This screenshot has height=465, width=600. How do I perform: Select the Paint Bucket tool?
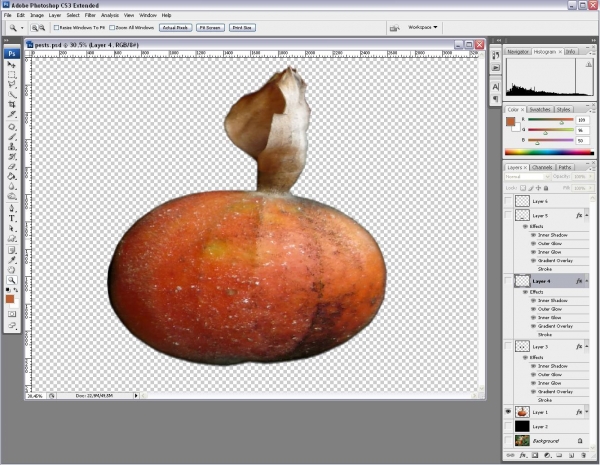[x=12, y=177]
